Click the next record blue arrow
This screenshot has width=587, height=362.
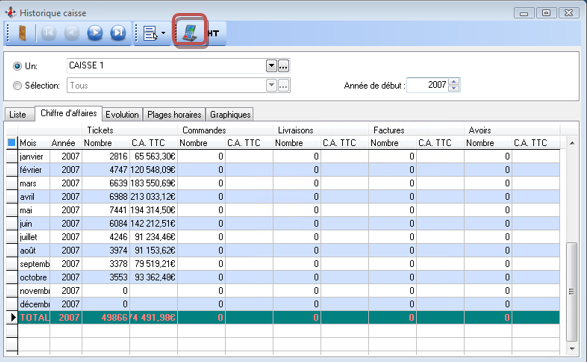[95, 33]
